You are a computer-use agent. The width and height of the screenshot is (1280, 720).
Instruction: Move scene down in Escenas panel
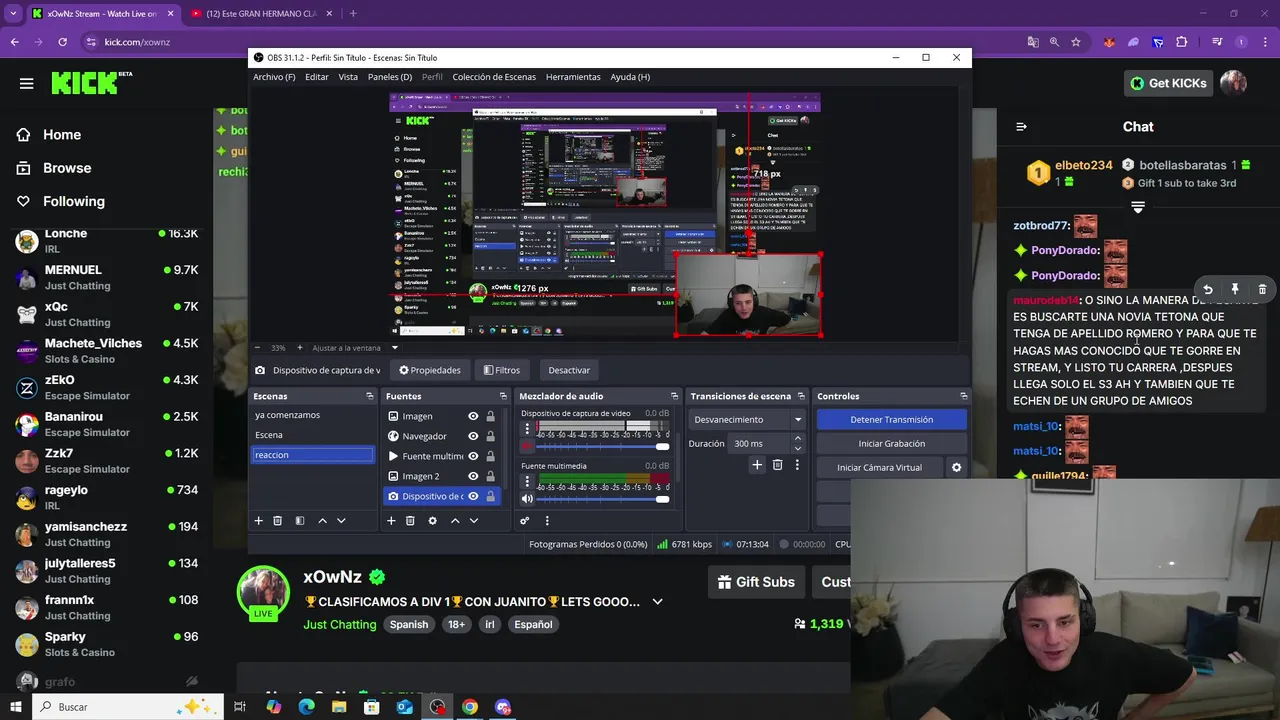coord(341,521)
